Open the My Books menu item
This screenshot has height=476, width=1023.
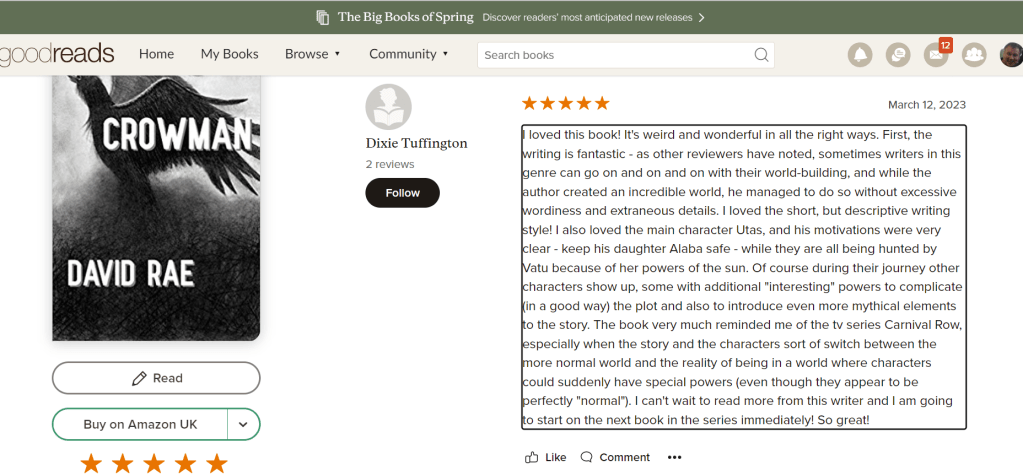click(x=229, y=54)
